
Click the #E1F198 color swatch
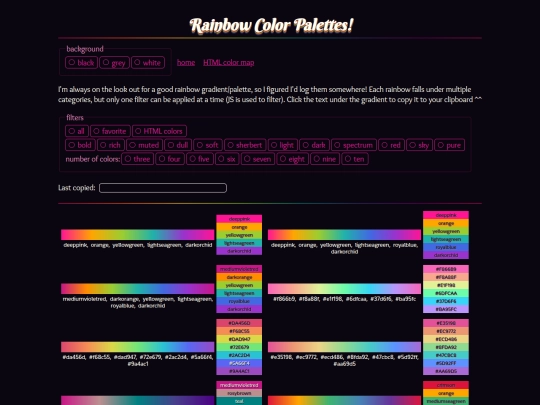click(x=446, y=285)
